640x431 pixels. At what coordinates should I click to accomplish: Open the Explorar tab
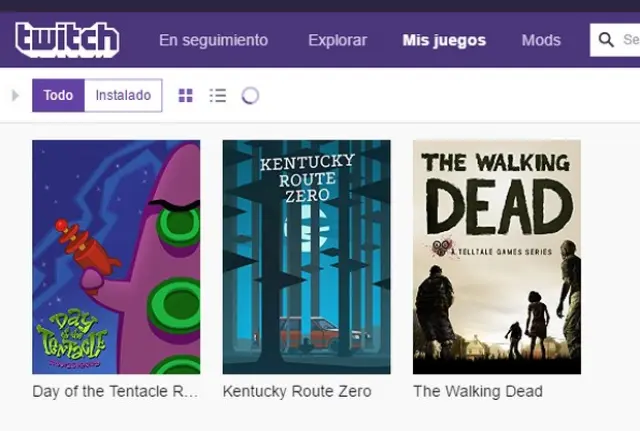338,40
